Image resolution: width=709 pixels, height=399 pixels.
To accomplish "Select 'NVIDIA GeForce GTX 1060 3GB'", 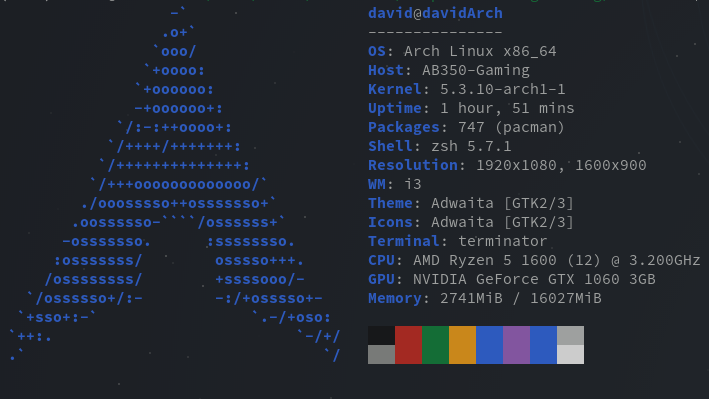I will [x=534, y=279].
